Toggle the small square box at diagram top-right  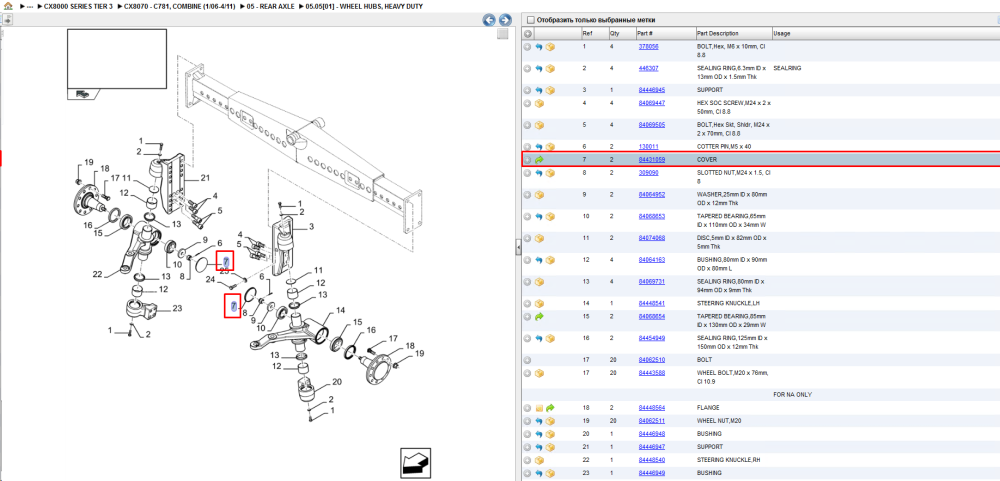point(503,33)
